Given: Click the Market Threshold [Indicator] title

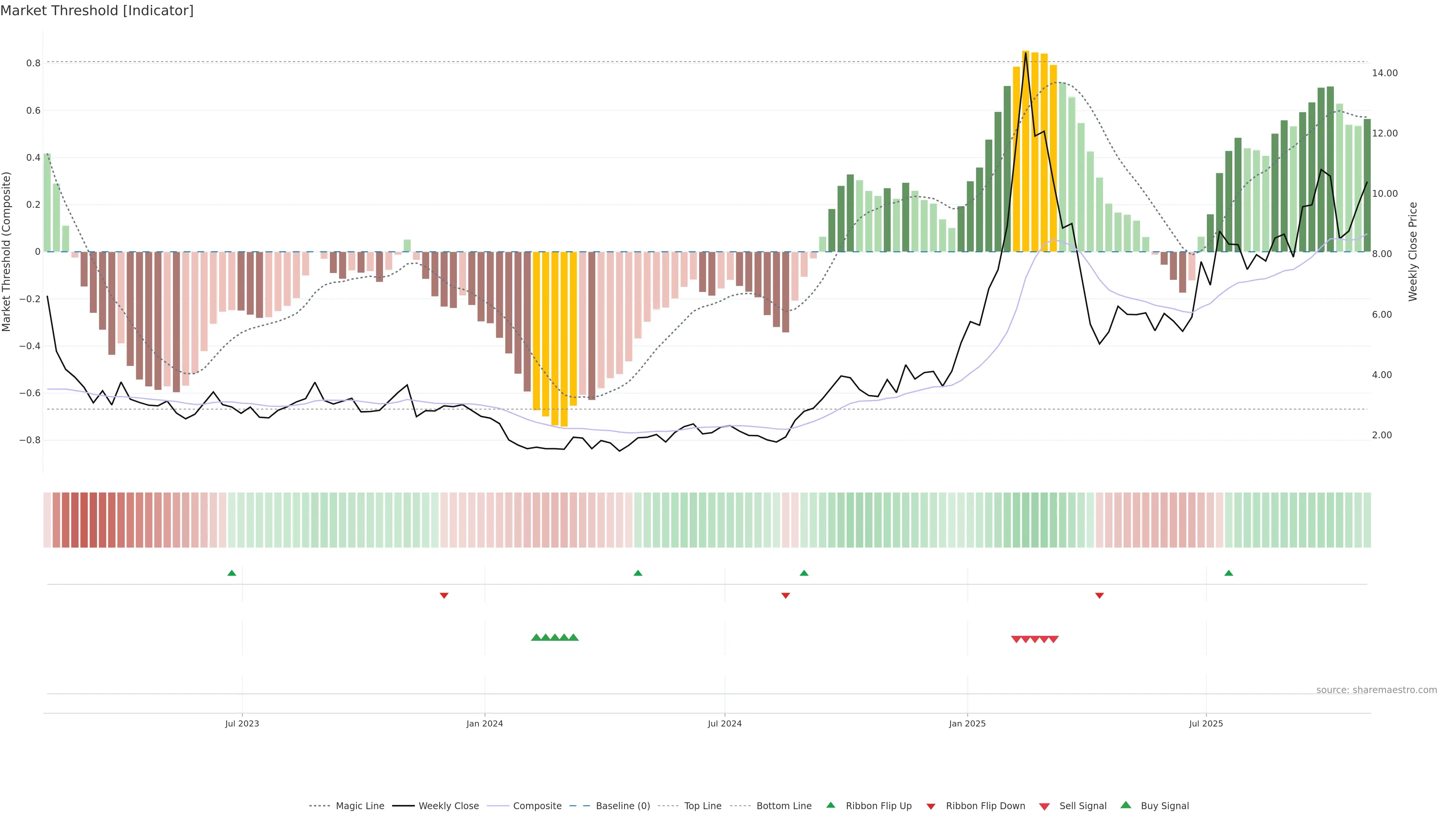Looking at the screenshot, I should click(x=97, y=11).
